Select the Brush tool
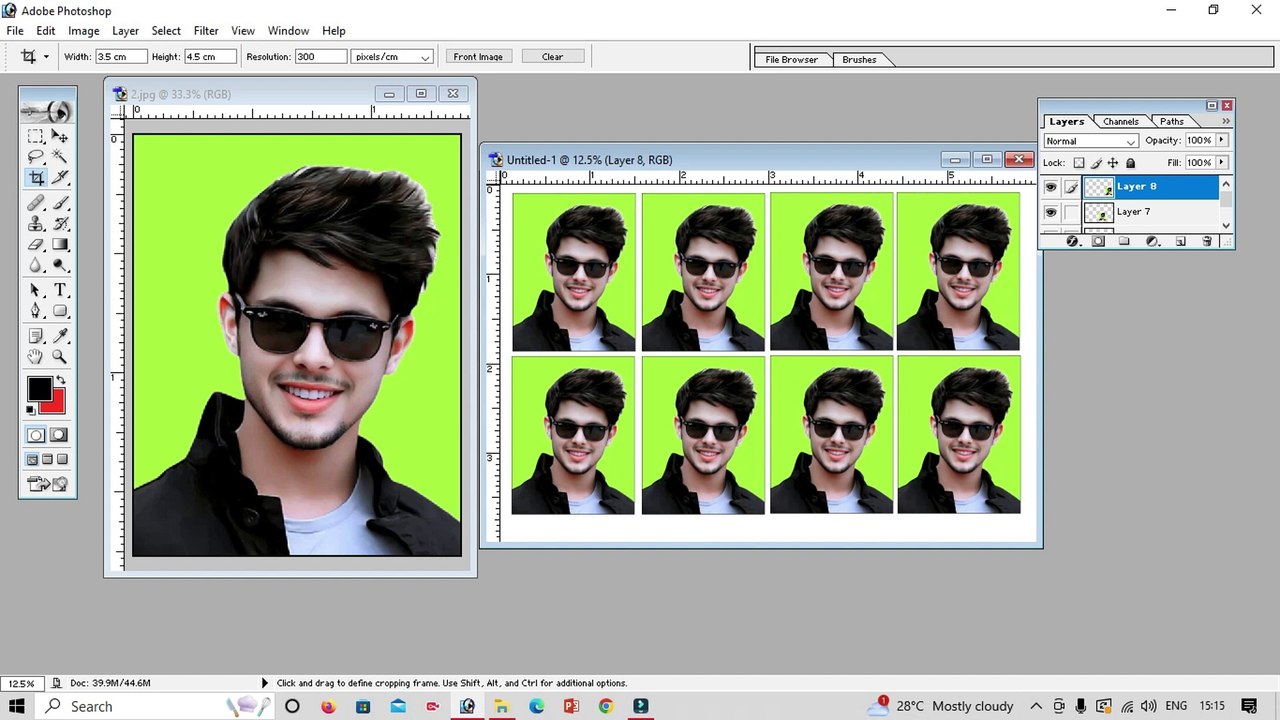Image resolution: width=1280 pixels, height=720 pixels. tap(60, 204)
